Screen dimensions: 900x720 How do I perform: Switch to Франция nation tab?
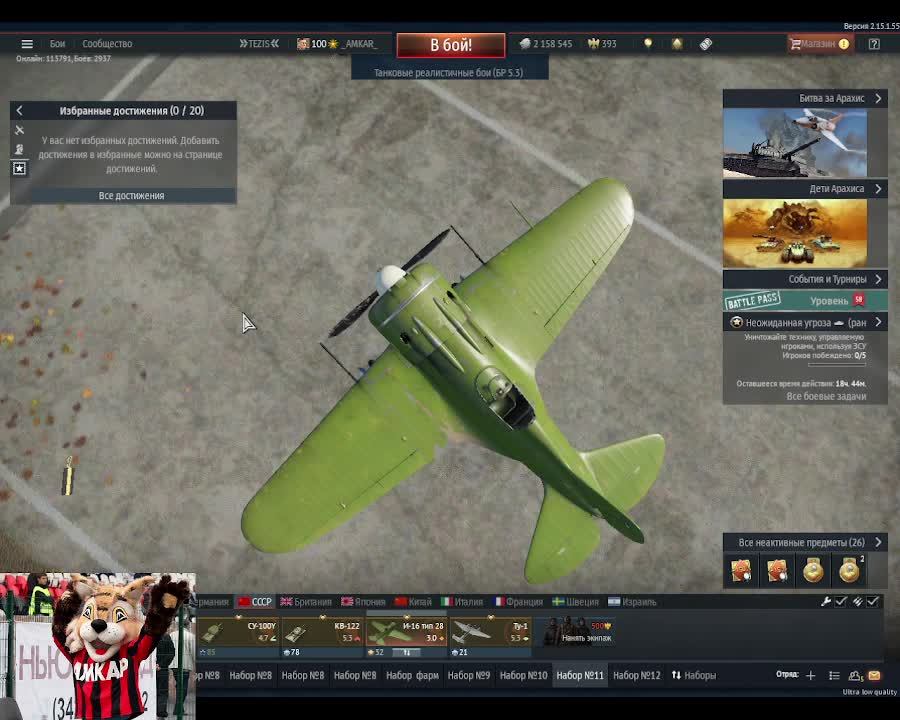pos(518,602)
